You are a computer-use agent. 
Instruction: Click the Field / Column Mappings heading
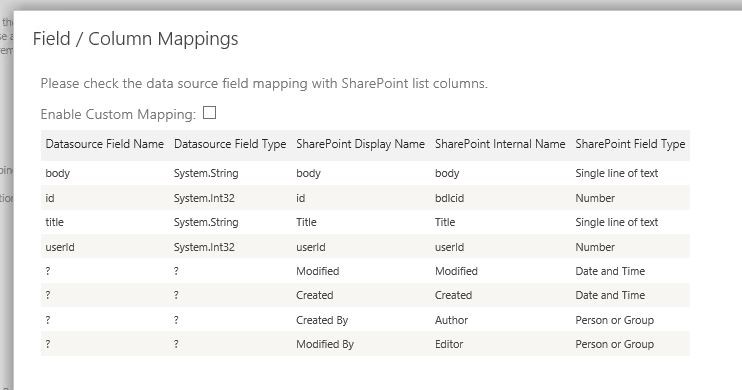pos(135,39)
